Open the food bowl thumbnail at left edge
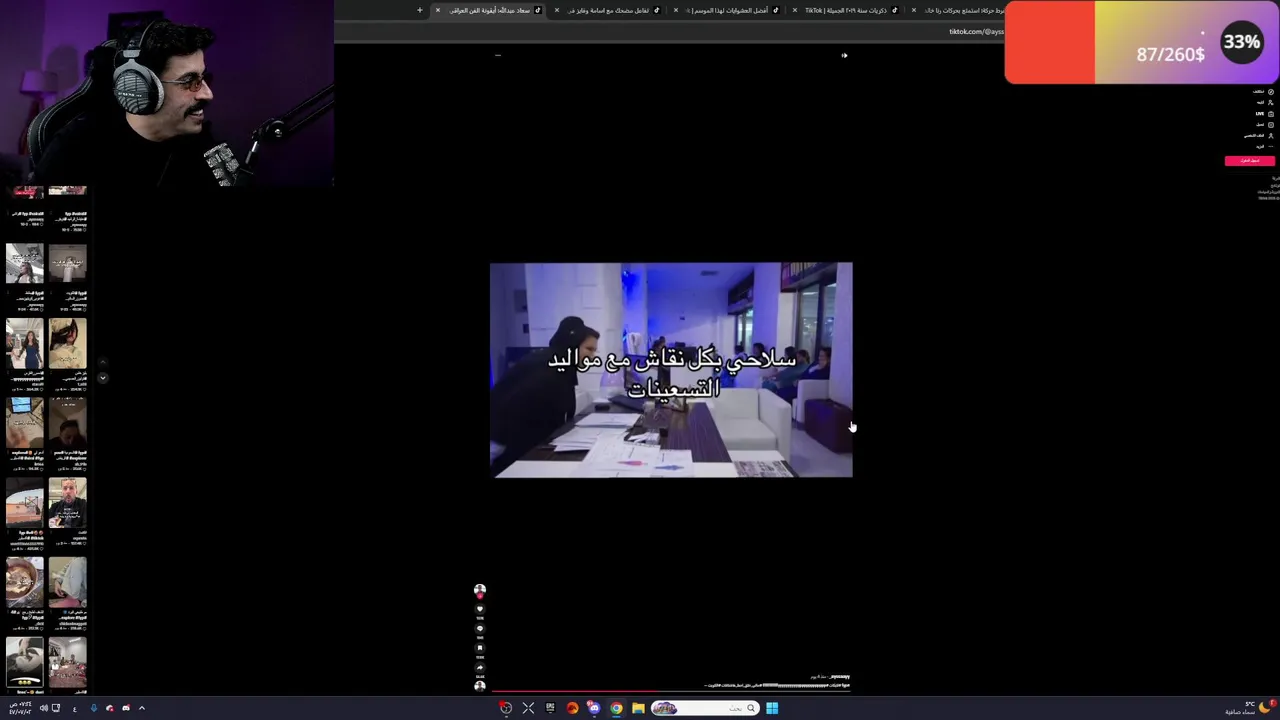 point(25,582)
